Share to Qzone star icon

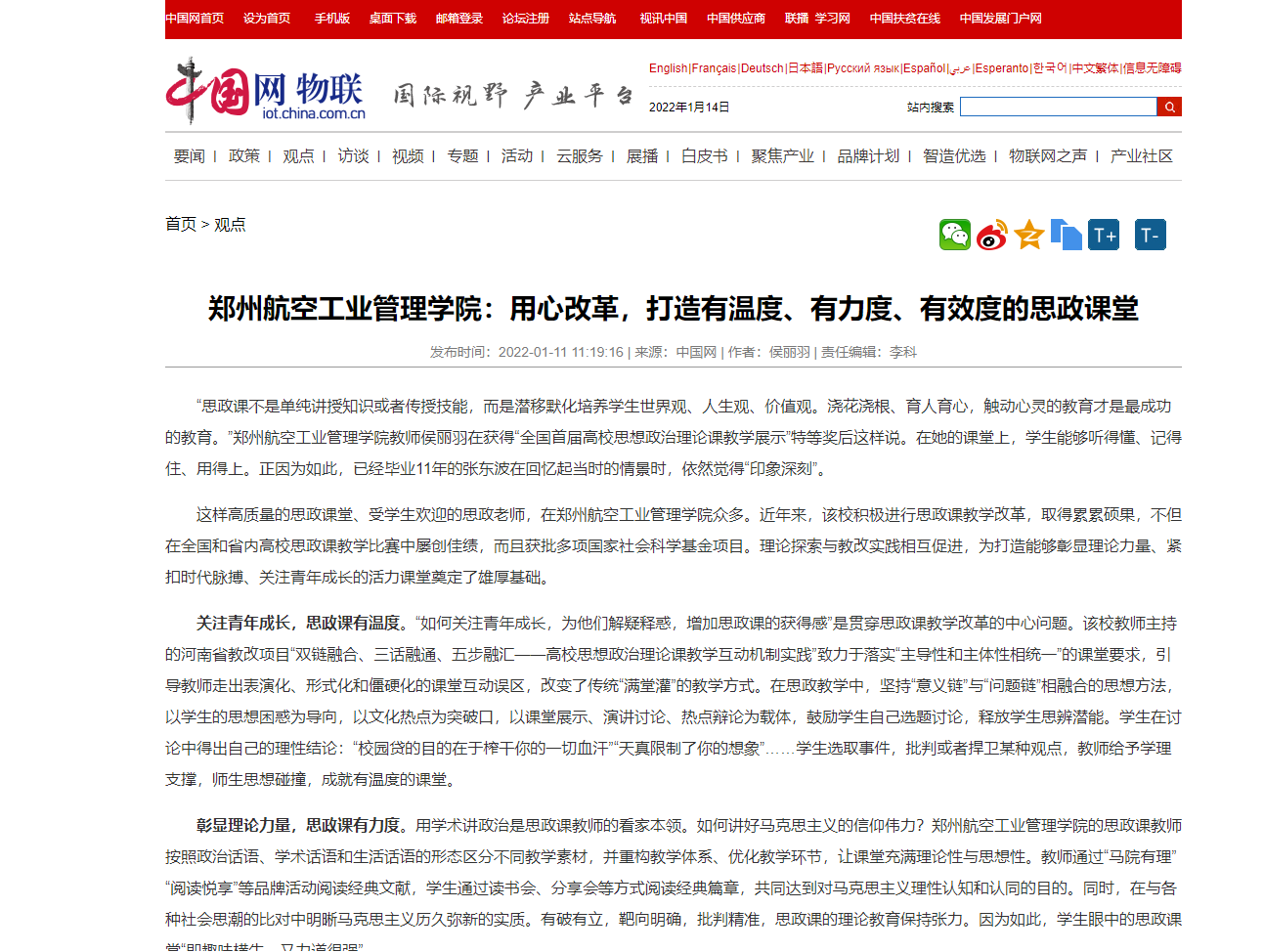pos(1029,235)
